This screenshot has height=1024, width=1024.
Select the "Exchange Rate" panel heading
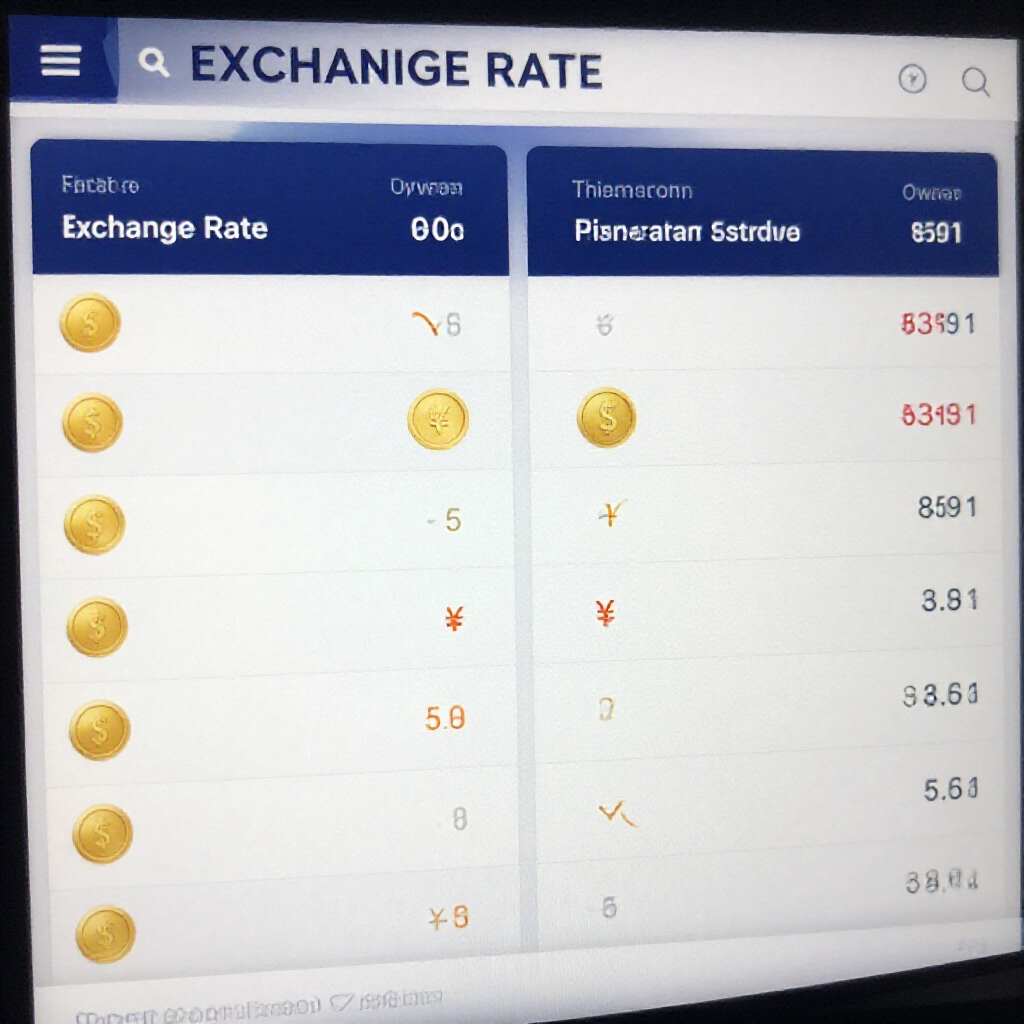[x=165, y=228]
